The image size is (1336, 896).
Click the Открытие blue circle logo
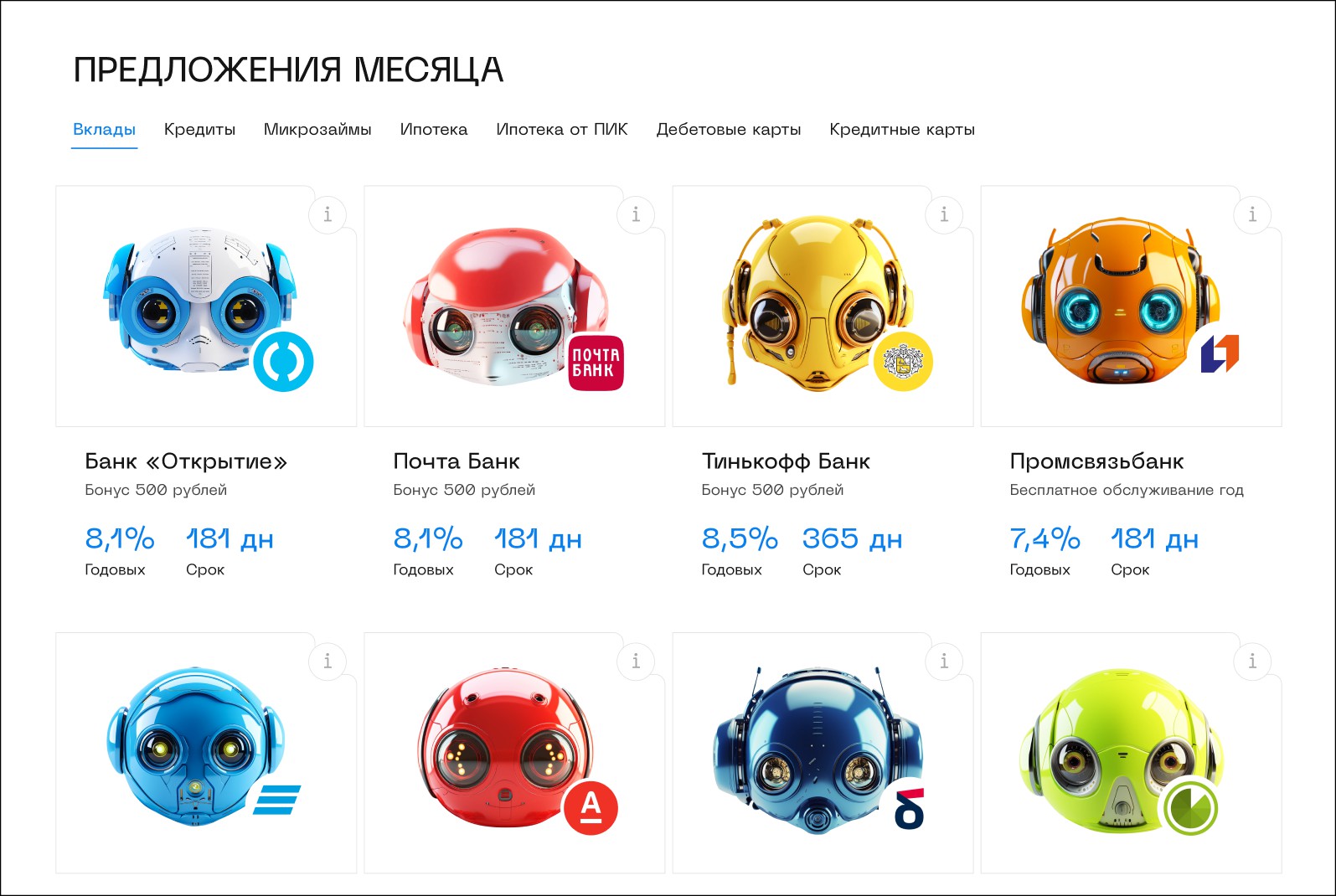[283, 362]
